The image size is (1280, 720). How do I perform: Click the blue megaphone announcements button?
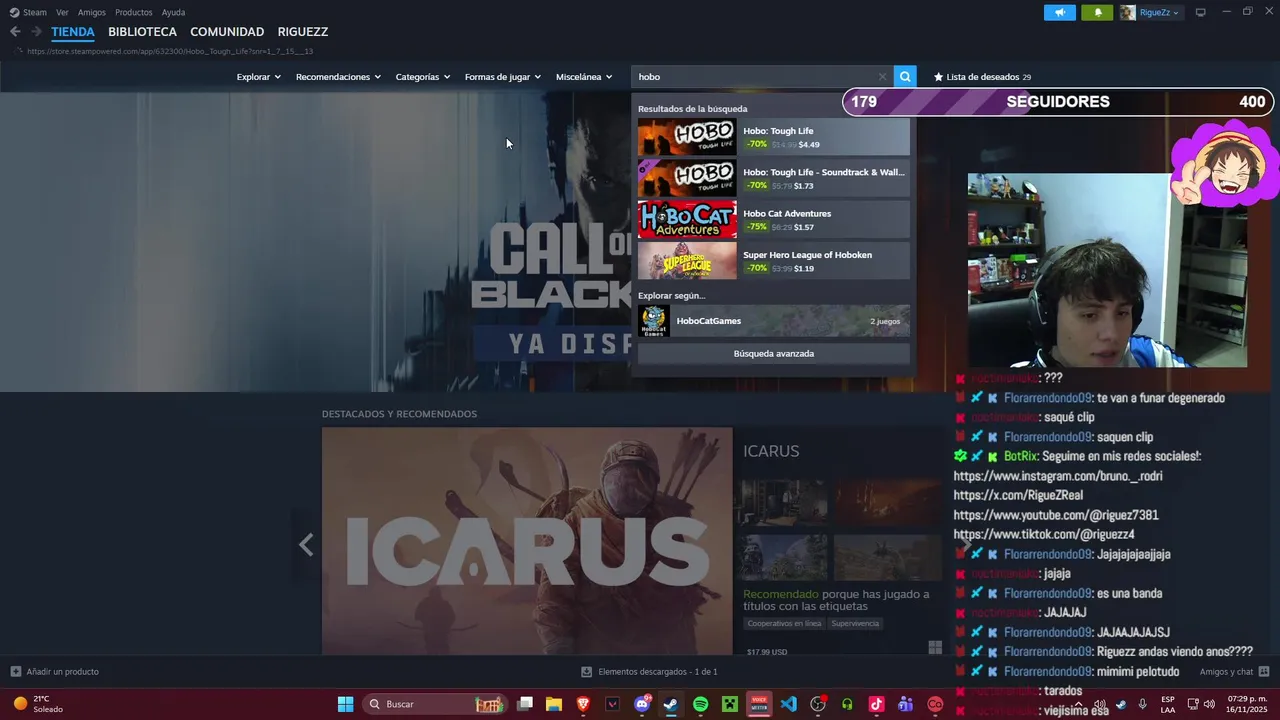pyautogui.click(x=1060, y=12)
